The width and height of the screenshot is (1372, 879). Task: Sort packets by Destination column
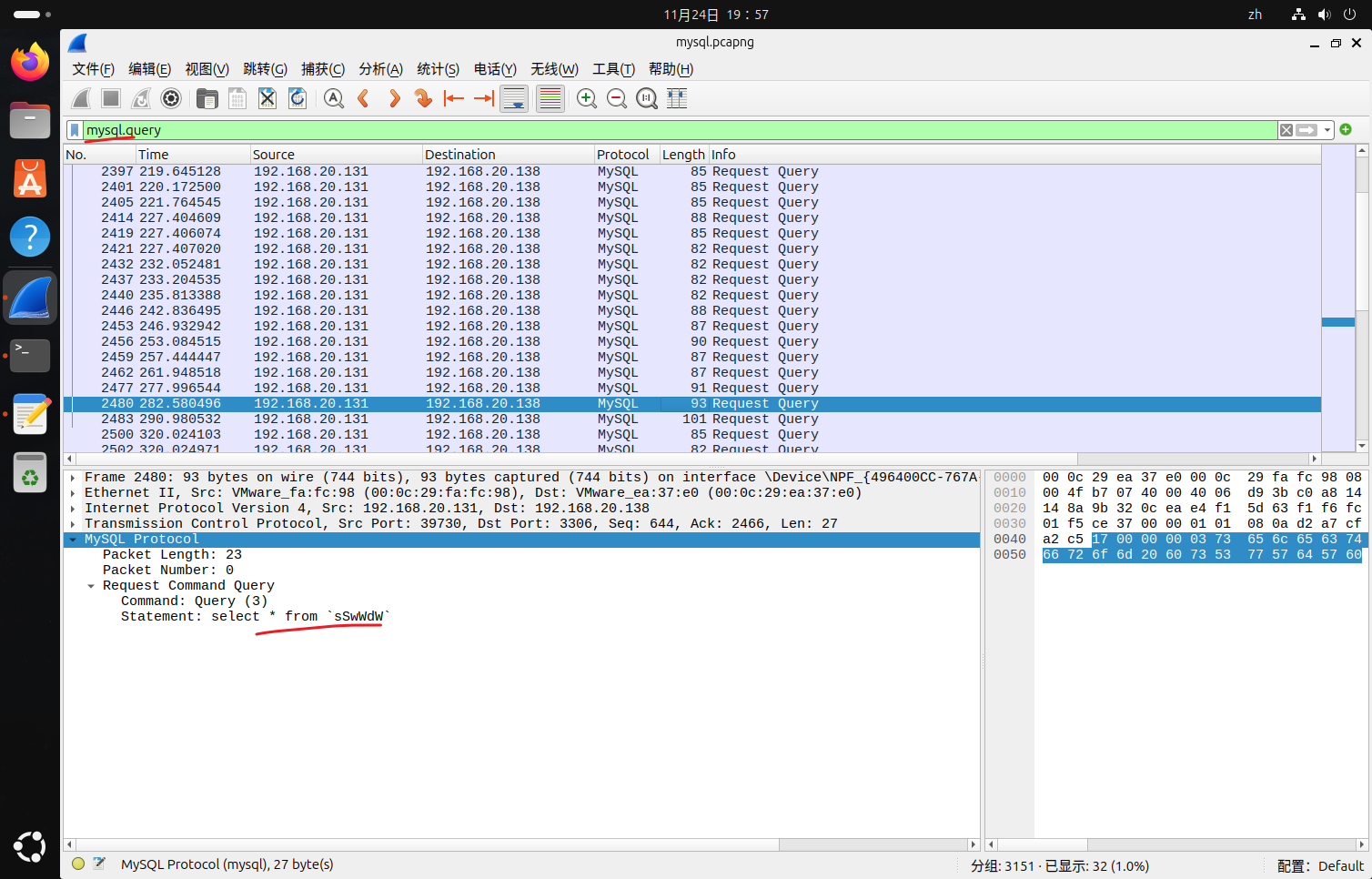click(508, 155)
